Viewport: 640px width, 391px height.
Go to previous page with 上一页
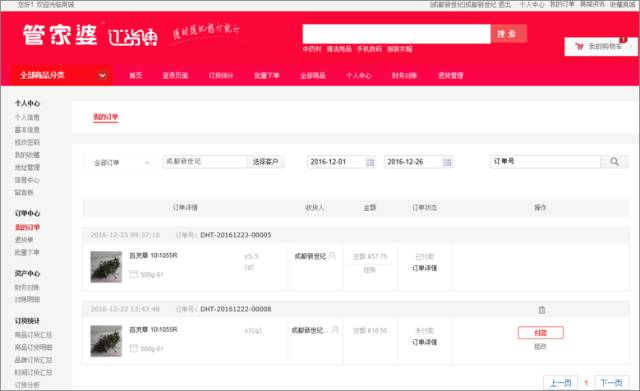pyautogui.click(x=560, y=383)
